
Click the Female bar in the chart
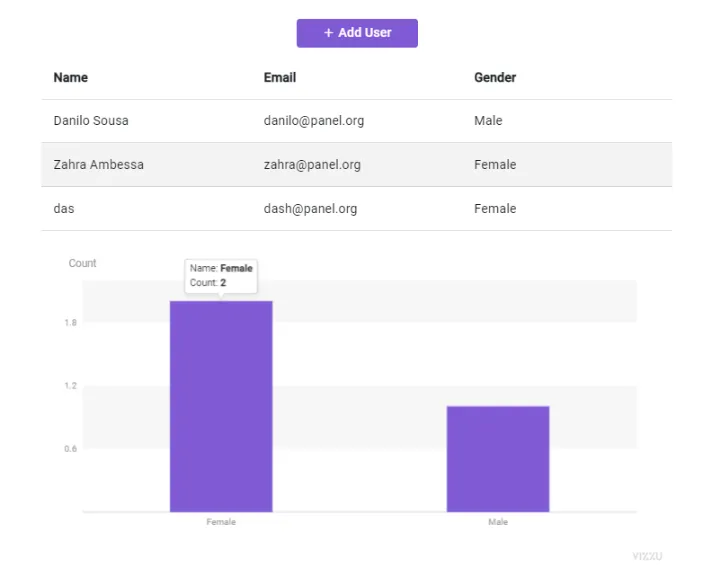pyautogui.click(x=221, y=406)
